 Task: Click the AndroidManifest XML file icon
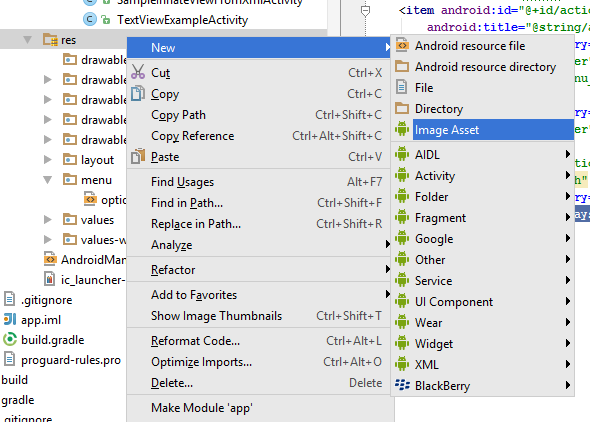pos(50,259)
